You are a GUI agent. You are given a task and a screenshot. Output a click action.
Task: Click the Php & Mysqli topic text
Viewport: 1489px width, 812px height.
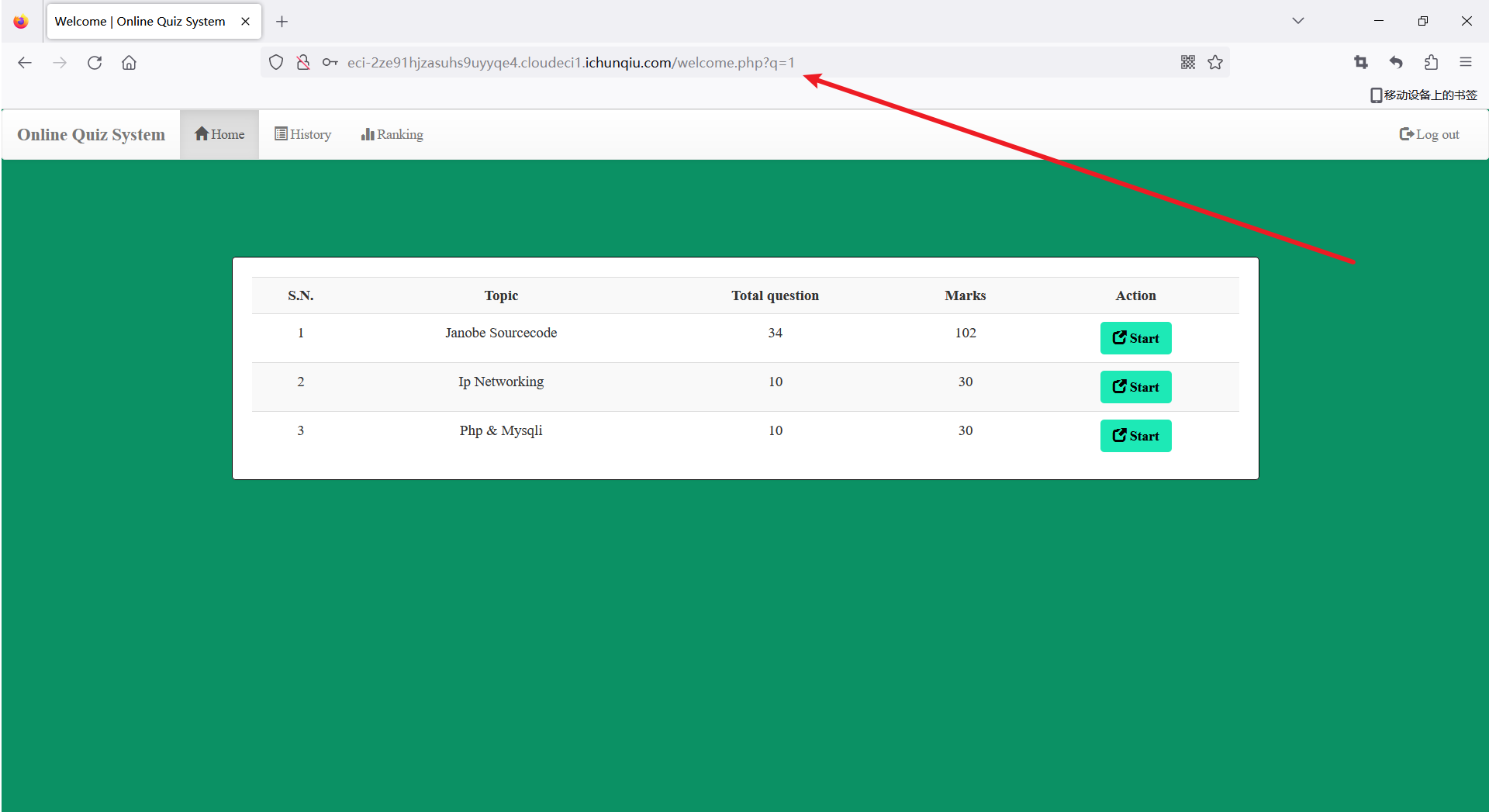(501, 430)
